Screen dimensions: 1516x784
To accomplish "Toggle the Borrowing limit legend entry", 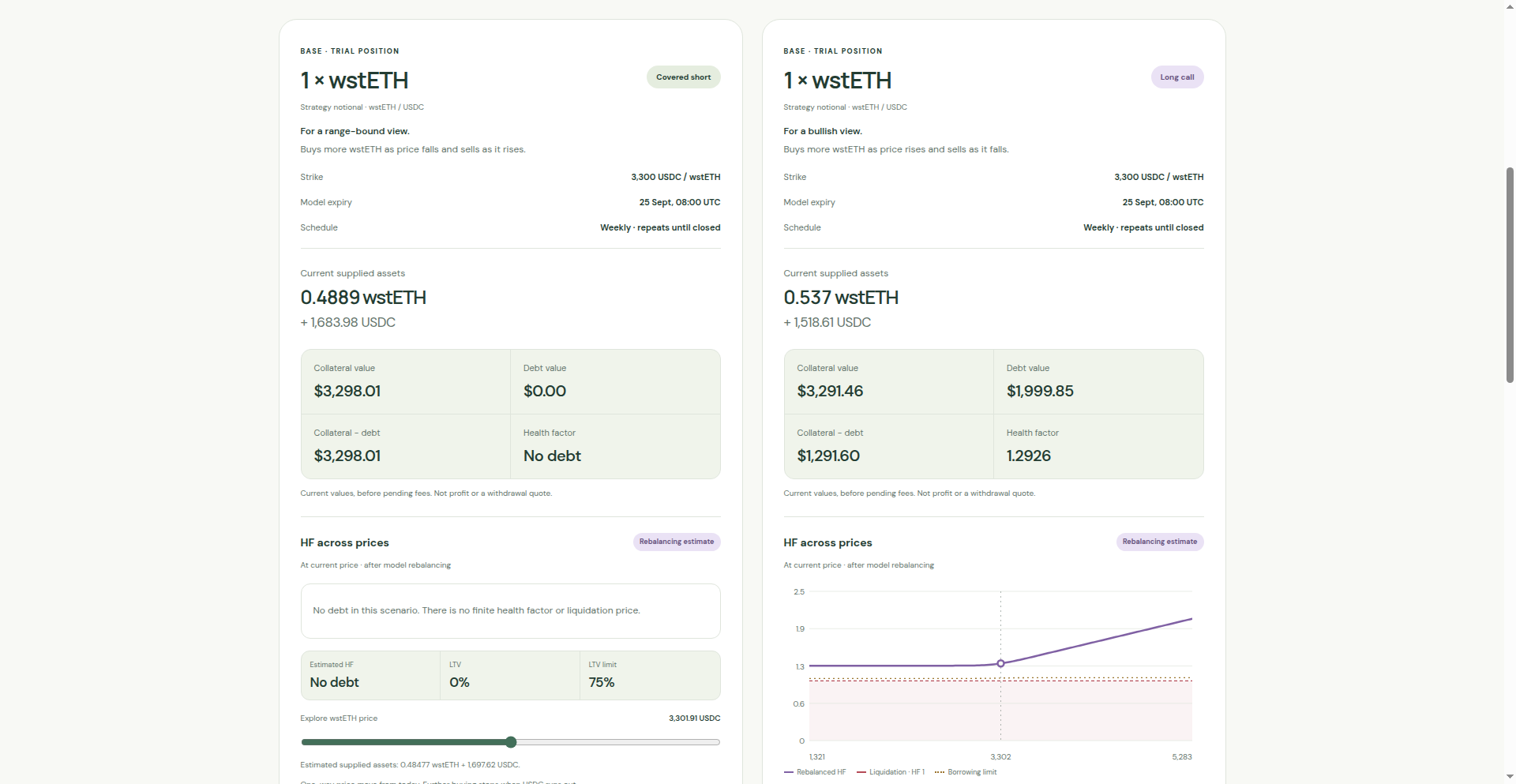I will click(x=966, y=772).
